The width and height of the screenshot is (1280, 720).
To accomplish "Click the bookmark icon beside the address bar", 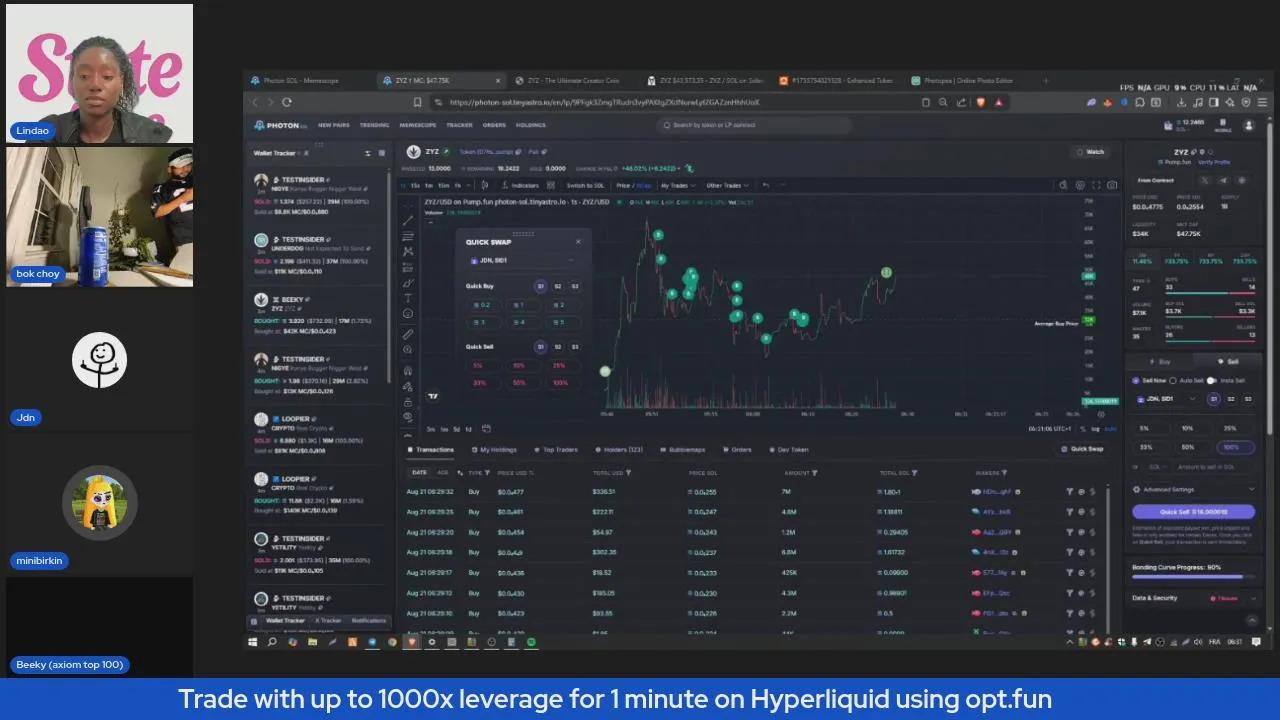I will click(x=417, y=102).
